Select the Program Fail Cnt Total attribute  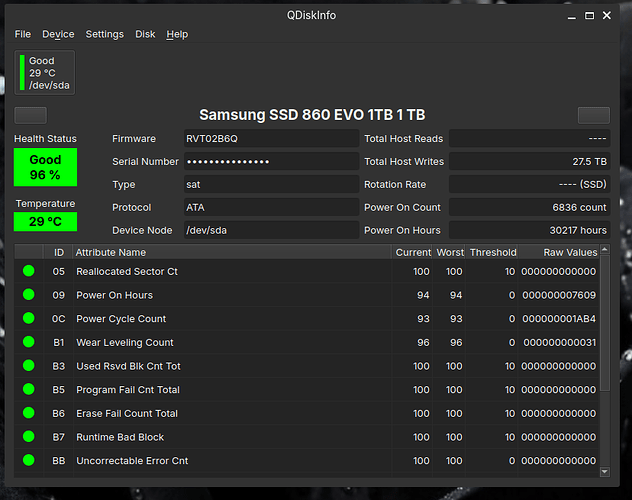(128, 390)
